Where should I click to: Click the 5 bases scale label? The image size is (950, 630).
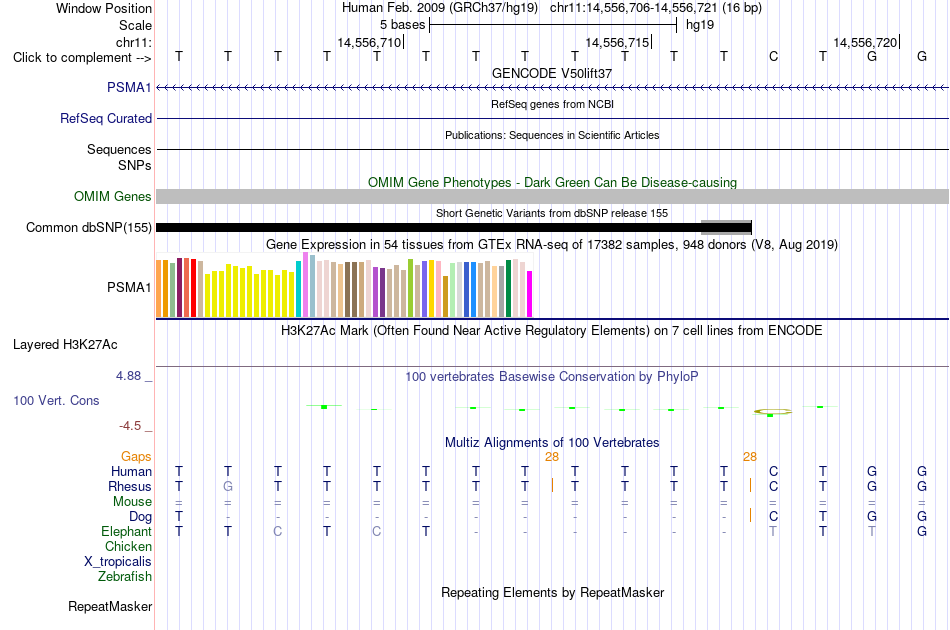[402, 25]
